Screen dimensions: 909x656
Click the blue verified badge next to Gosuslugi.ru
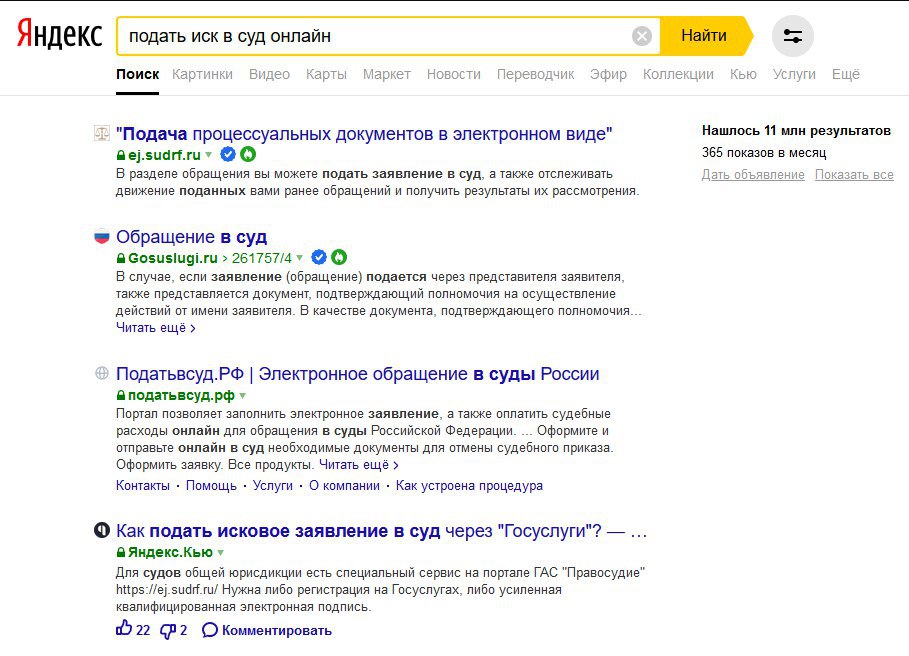(x=319, y=257)
